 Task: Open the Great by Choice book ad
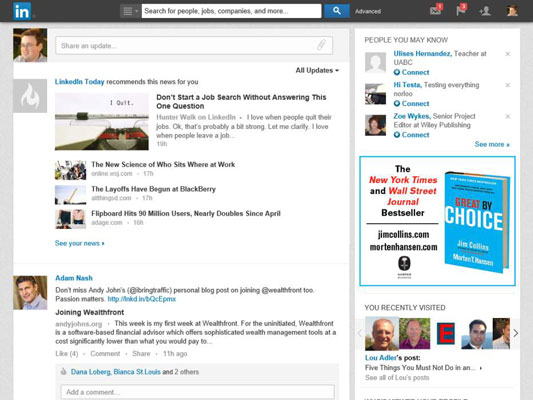(x=437, y=221)
